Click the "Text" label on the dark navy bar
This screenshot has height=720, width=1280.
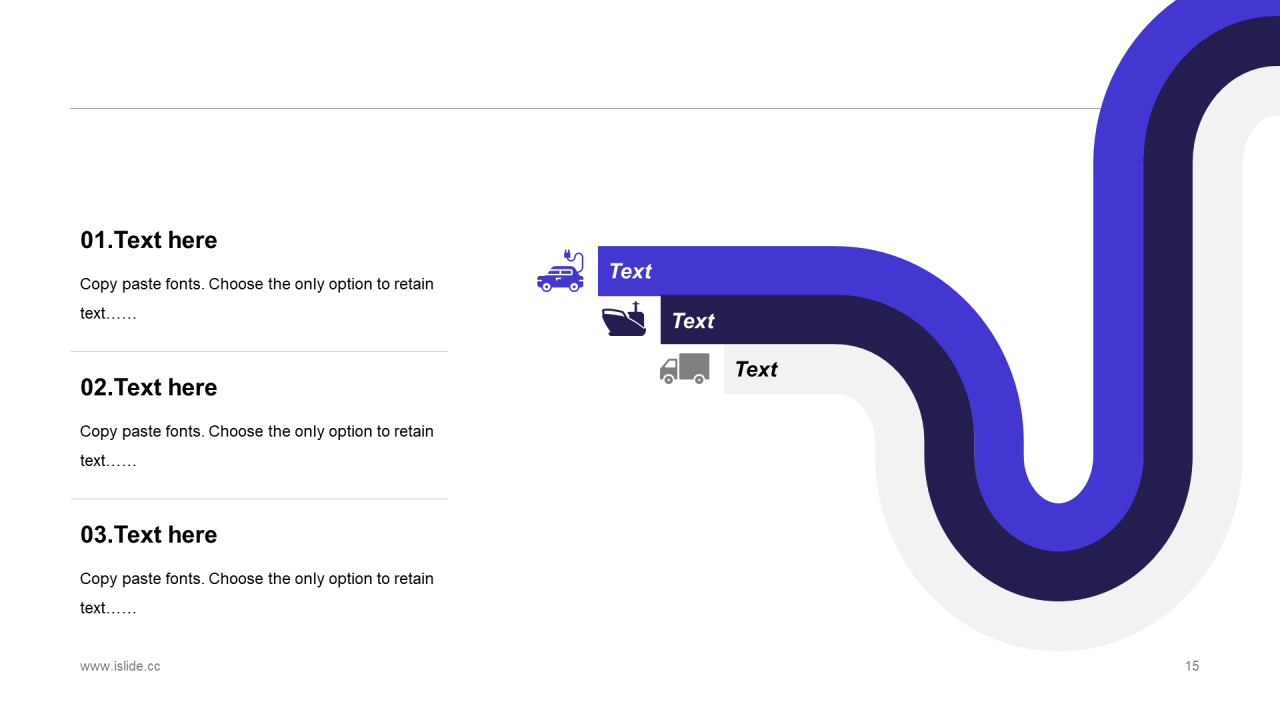pyautogui.click(x=693, y=321)
